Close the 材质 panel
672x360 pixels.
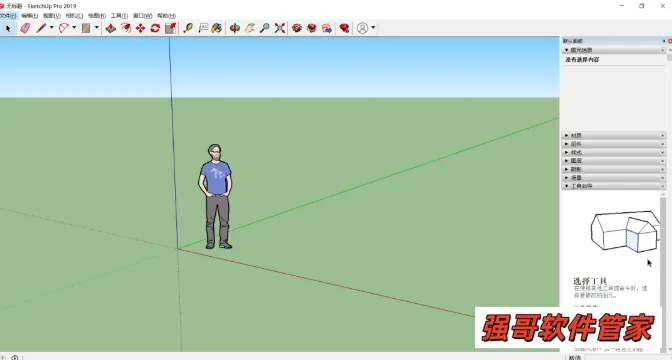coord(663,135)
